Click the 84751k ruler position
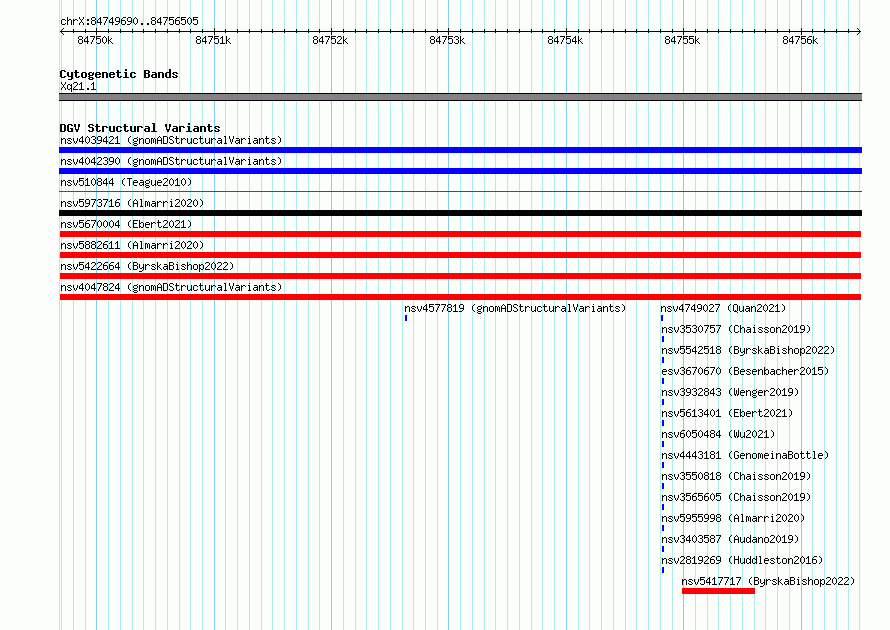Screen dimensions: 890x630 213,40
